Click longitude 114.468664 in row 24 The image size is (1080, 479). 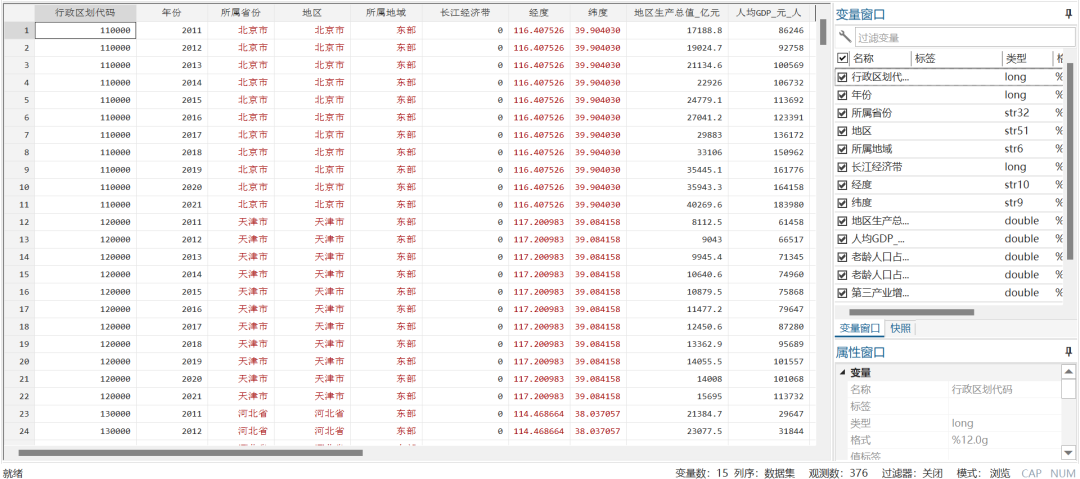pos(539,431)
